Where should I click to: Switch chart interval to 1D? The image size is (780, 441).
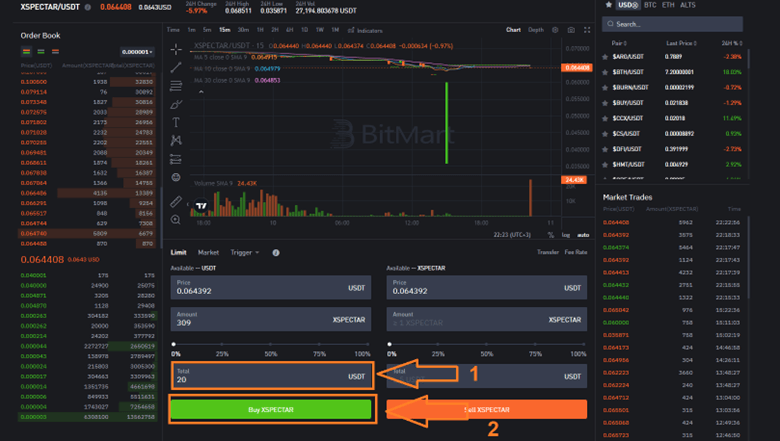pos(304,30)
